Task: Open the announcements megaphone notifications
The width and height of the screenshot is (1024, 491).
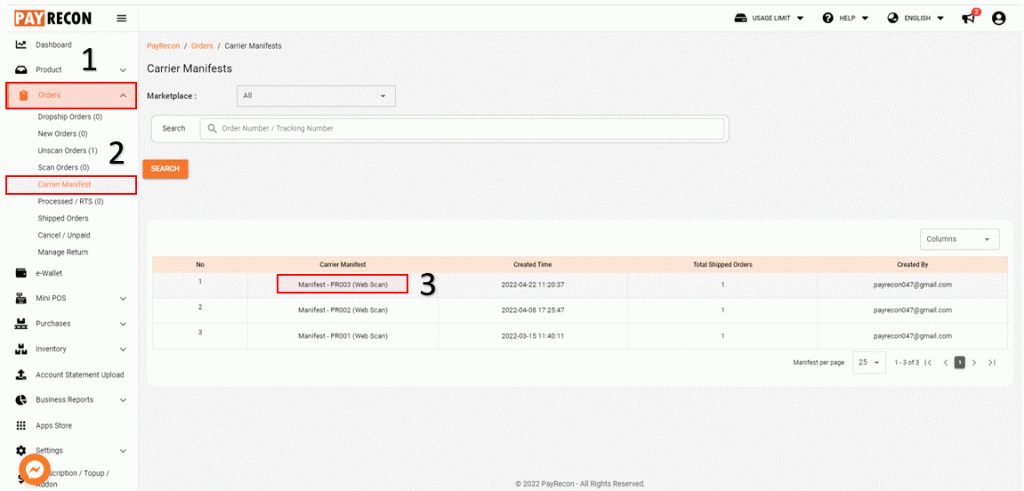Action: (968, 18)
